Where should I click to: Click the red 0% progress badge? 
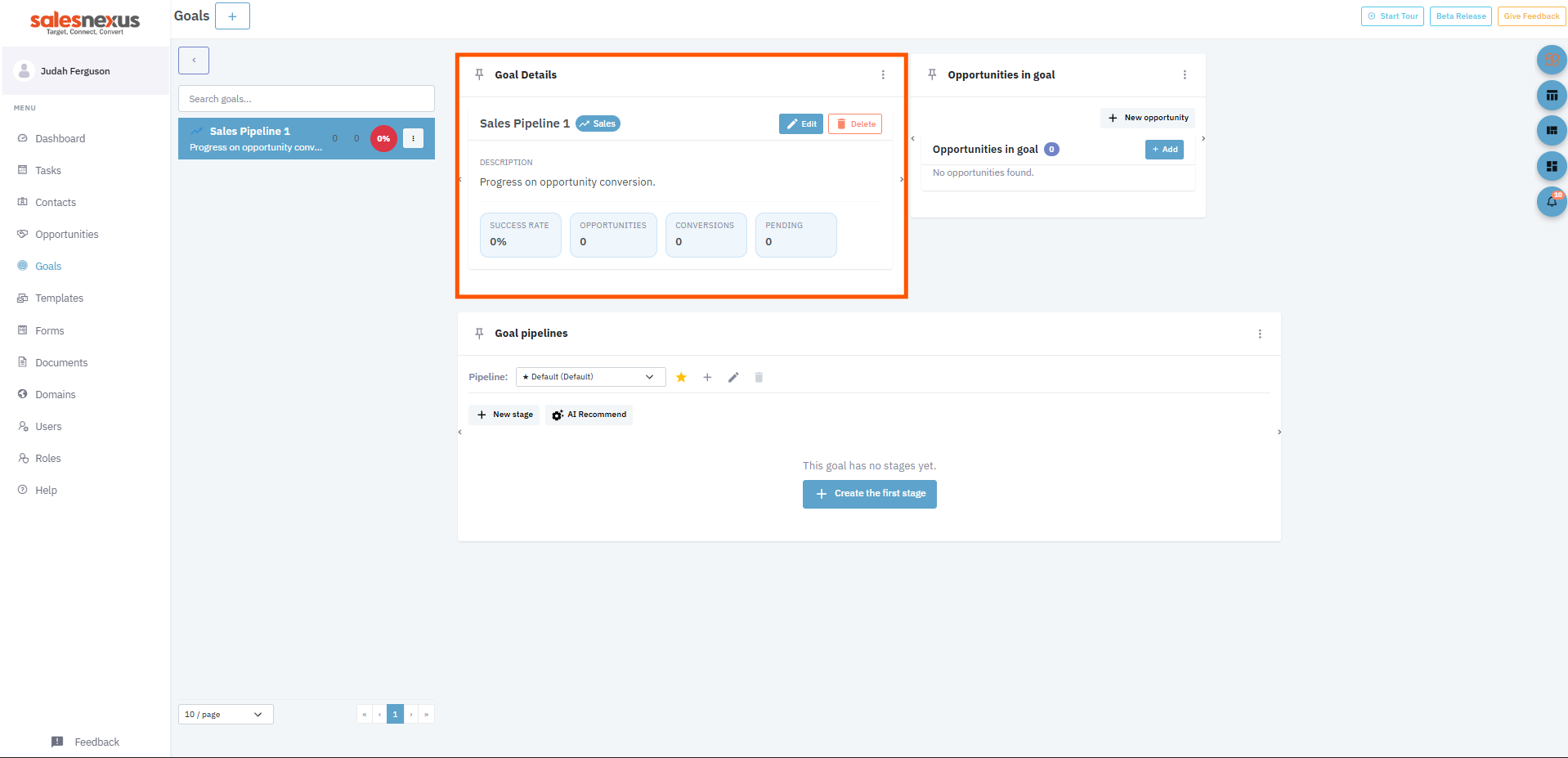[x=383, y=138]
